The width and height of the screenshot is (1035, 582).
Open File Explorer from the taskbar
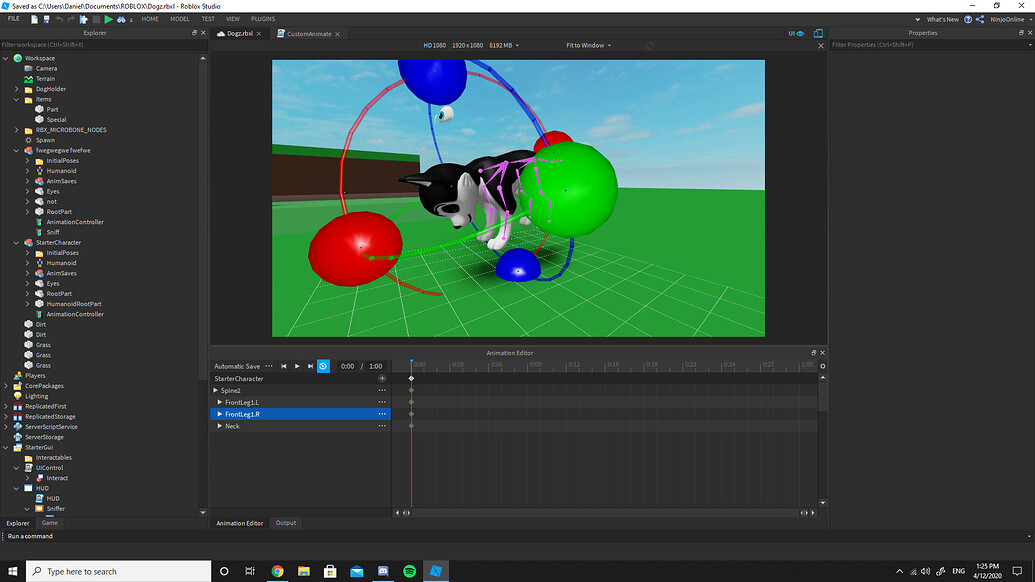[304, 571]
